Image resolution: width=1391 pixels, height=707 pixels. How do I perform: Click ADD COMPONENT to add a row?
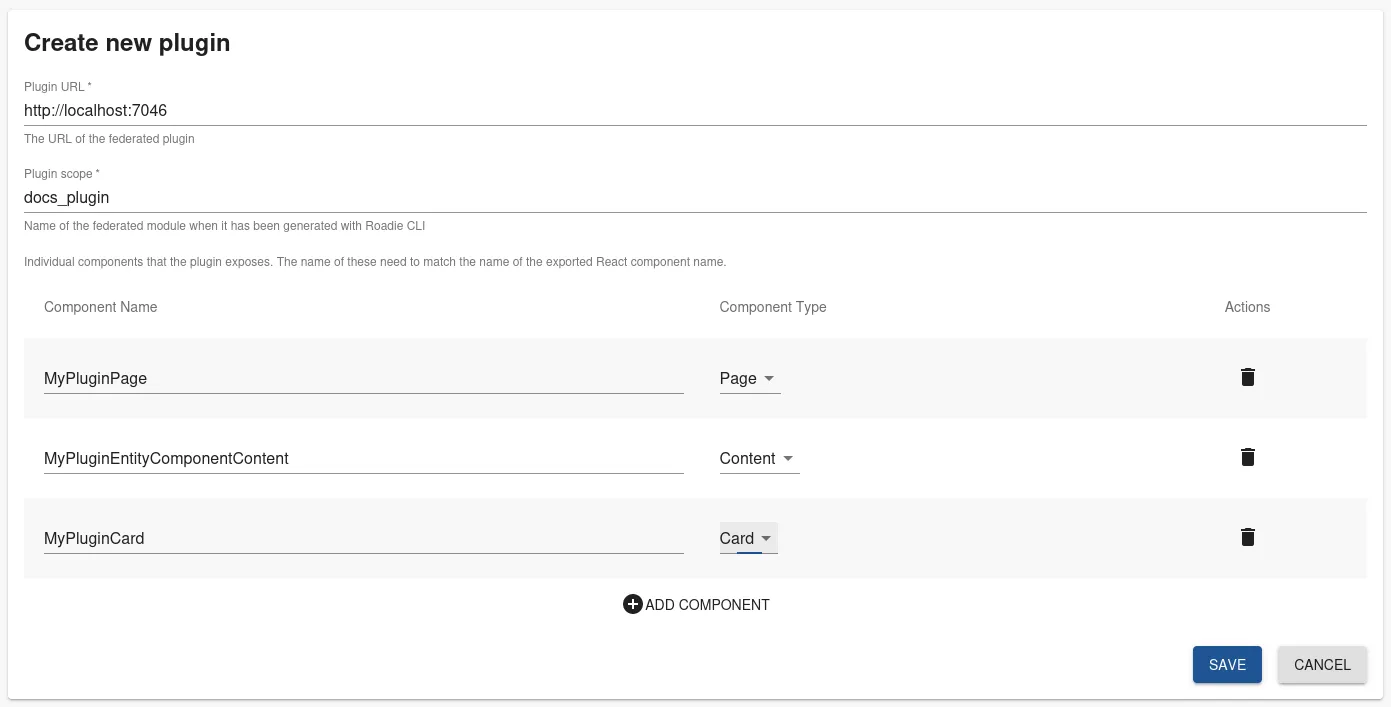click(x=707, y=604)
